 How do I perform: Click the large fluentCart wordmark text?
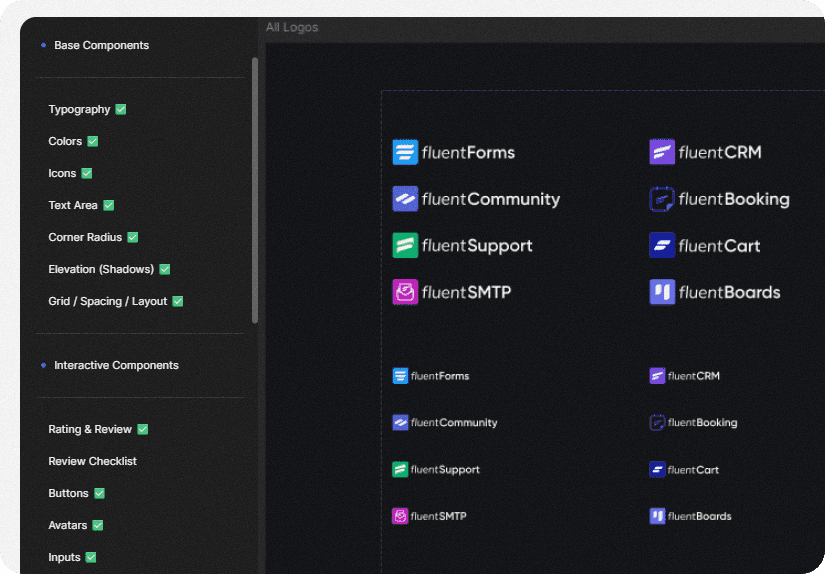pos(719,246)
